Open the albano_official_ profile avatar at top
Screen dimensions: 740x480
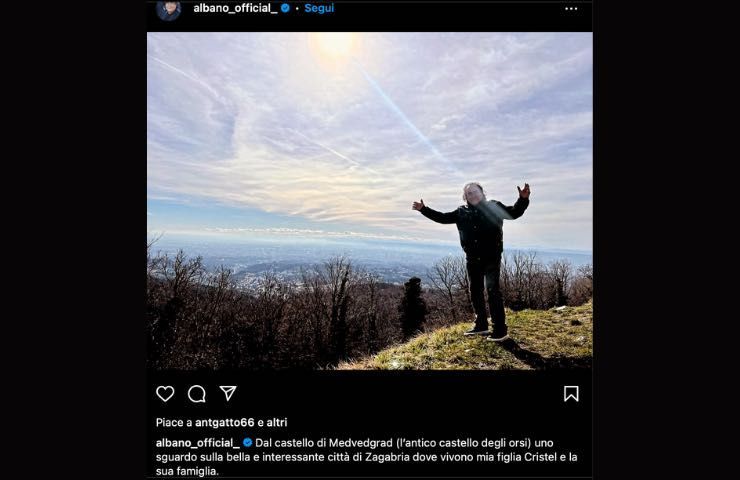click(x=168, y=9)
